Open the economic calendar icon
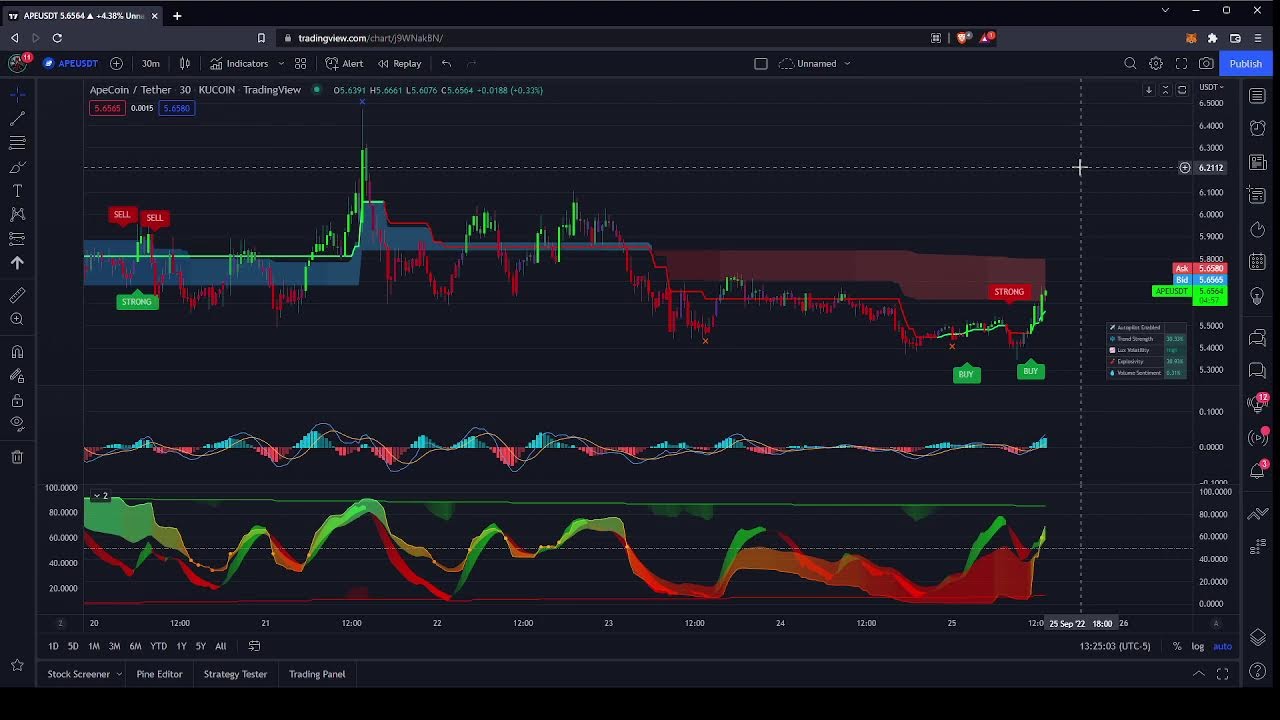The image size is (1280, 720). point(1258,263)
